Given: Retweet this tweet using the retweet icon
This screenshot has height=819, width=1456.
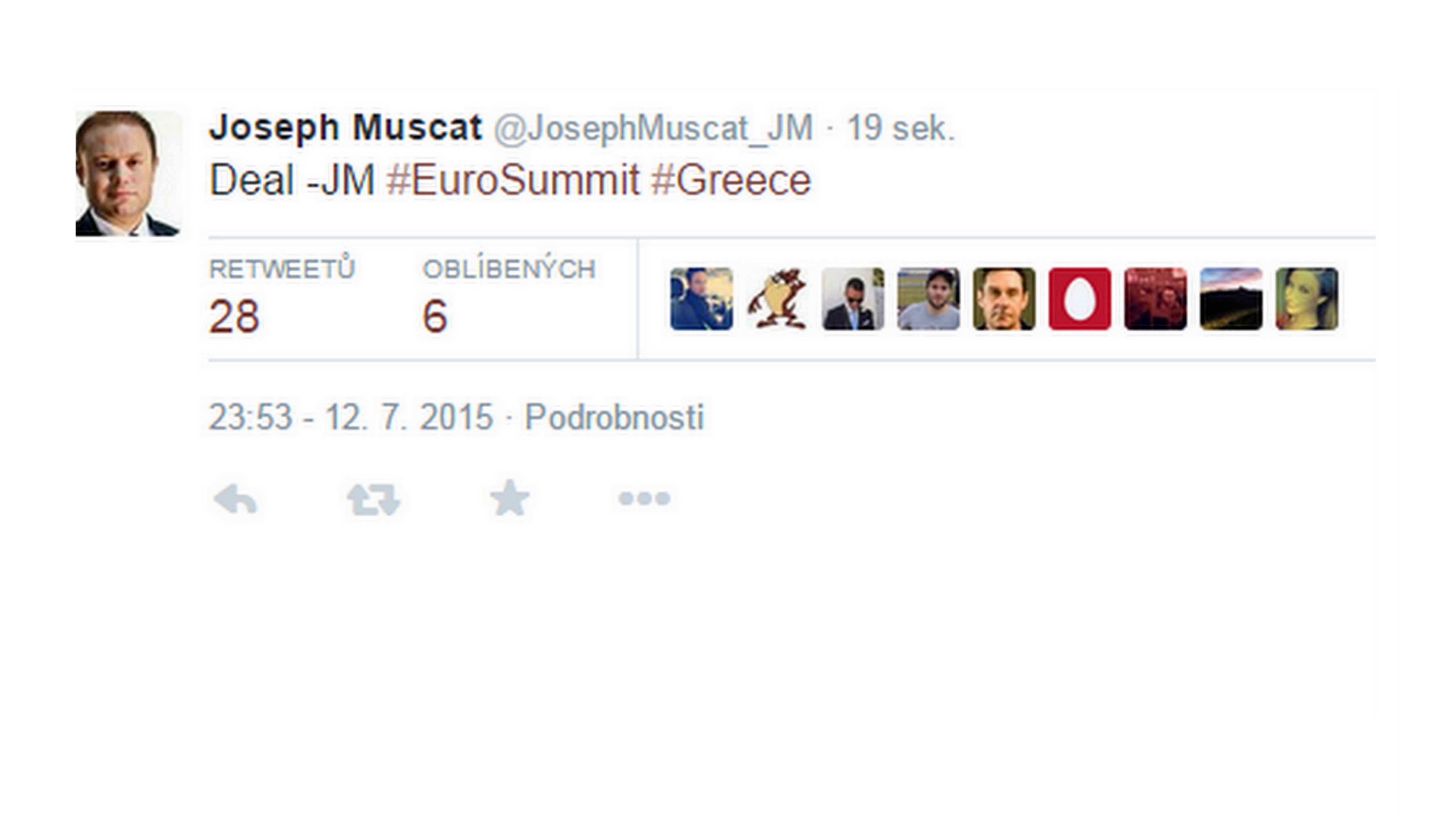Looking at the screenshot, I should pyautogui.click(x=373, y=499).
